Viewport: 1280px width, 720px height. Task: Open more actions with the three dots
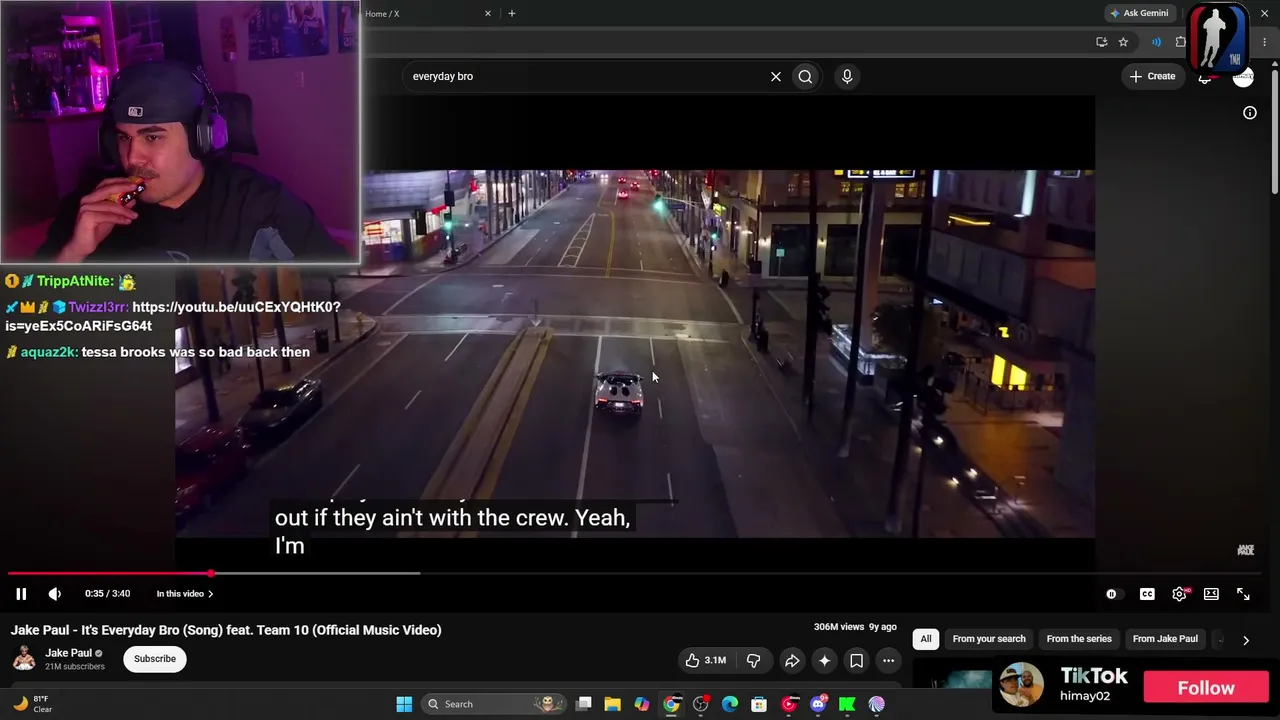(888, 660)
